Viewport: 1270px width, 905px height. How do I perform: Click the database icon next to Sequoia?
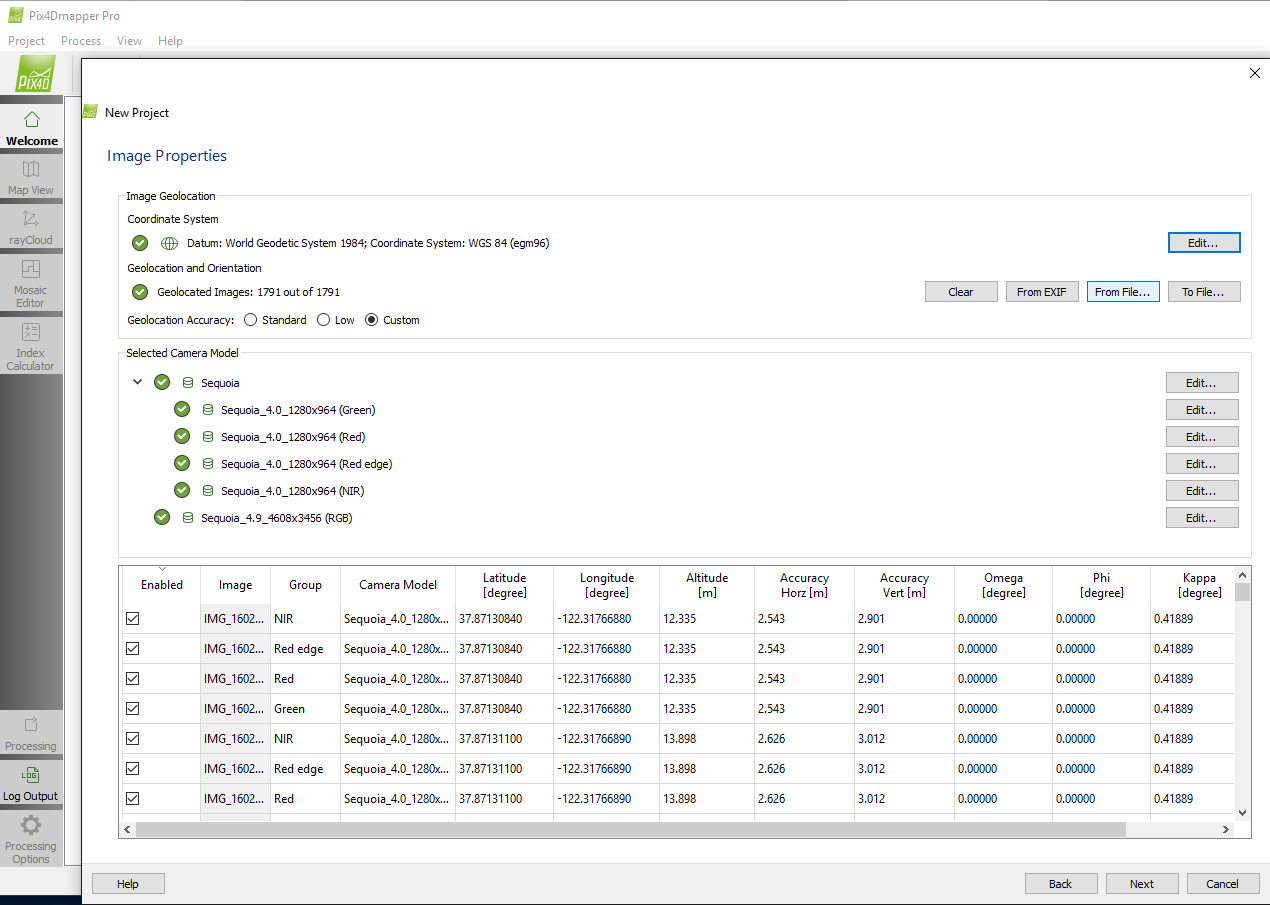tap(188, 383)
